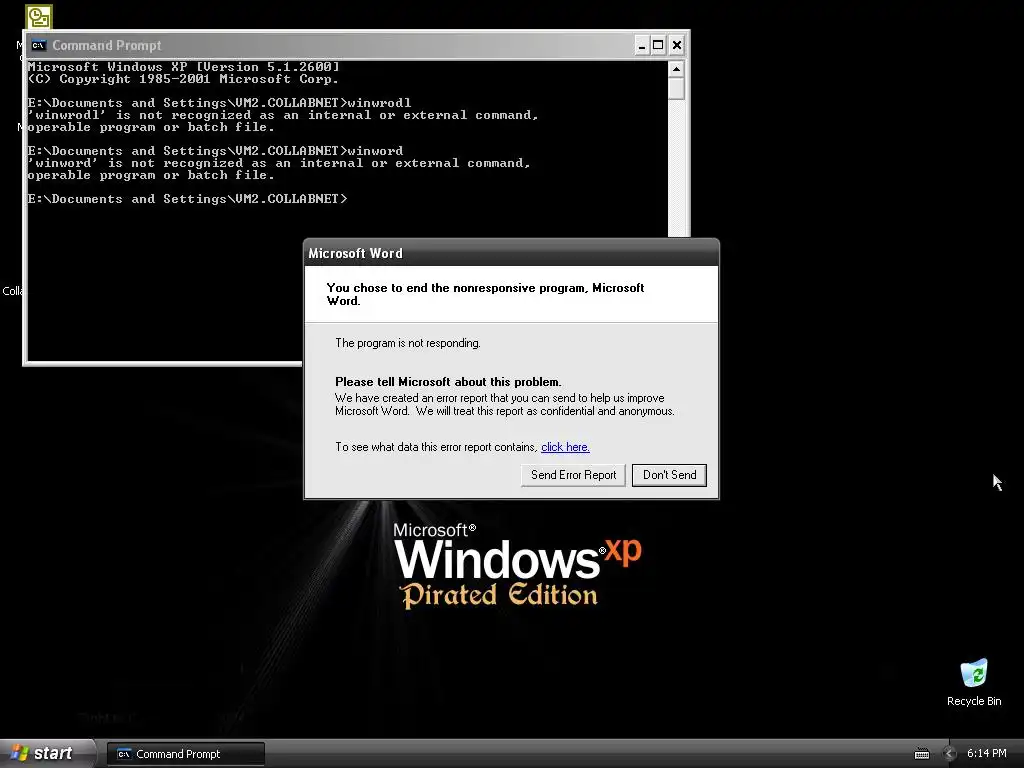Click the Microsoft Word dialog title bar
This screenshot has height=768, width=1024.
coord(511,253)
